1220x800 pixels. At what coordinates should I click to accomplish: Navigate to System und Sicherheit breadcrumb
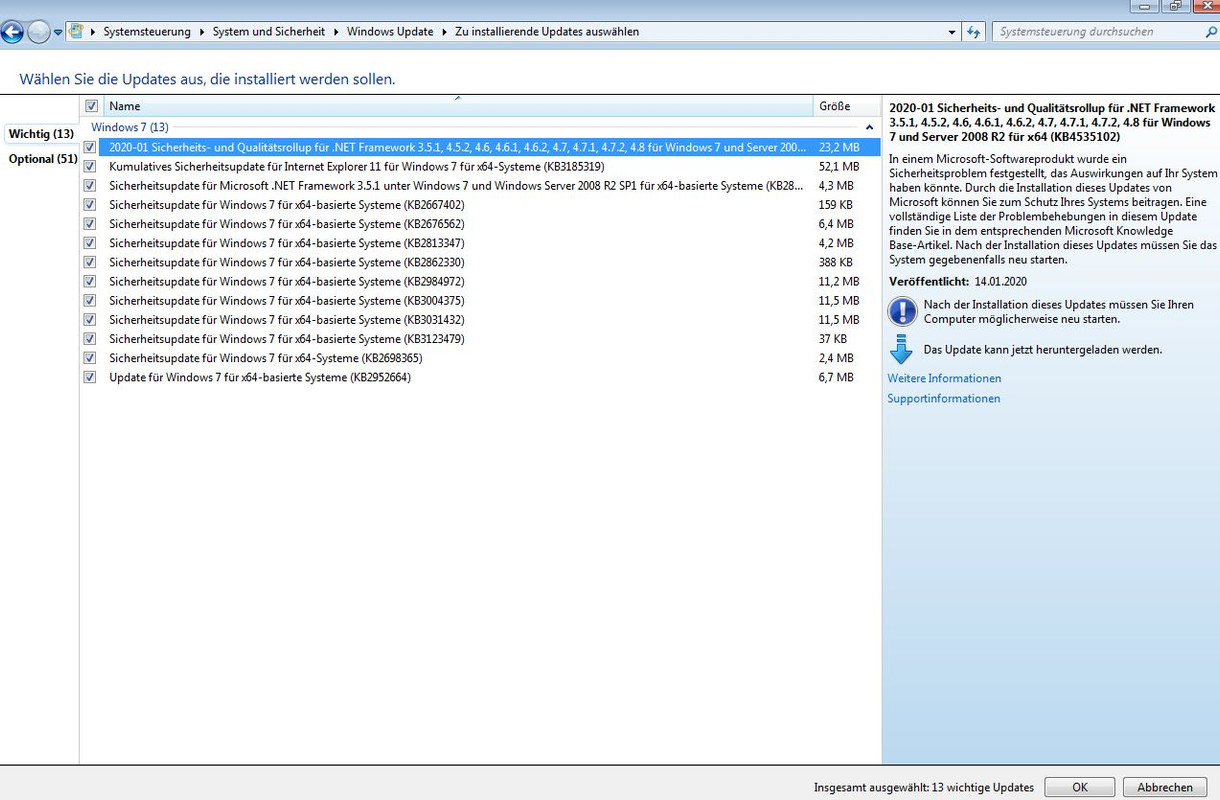269,32
